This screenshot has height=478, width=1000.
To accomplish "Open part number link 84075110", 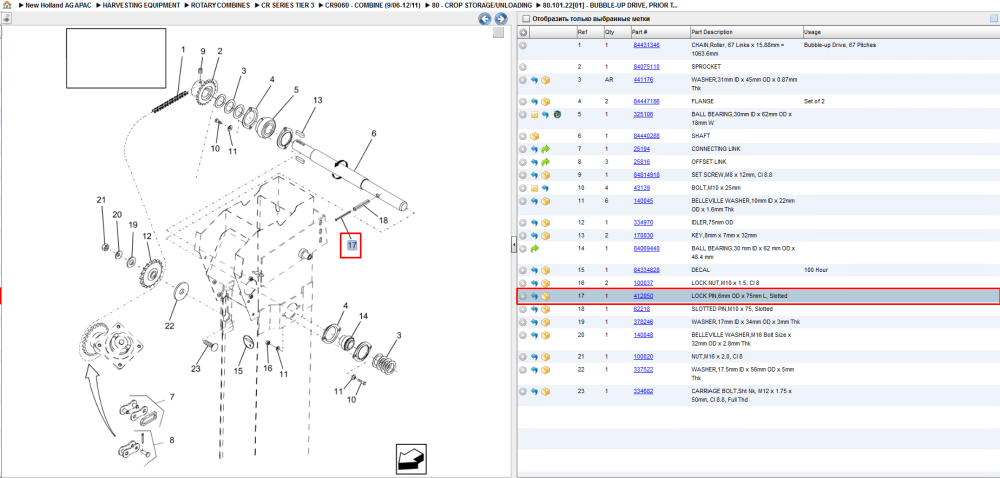I will (646, 67).
